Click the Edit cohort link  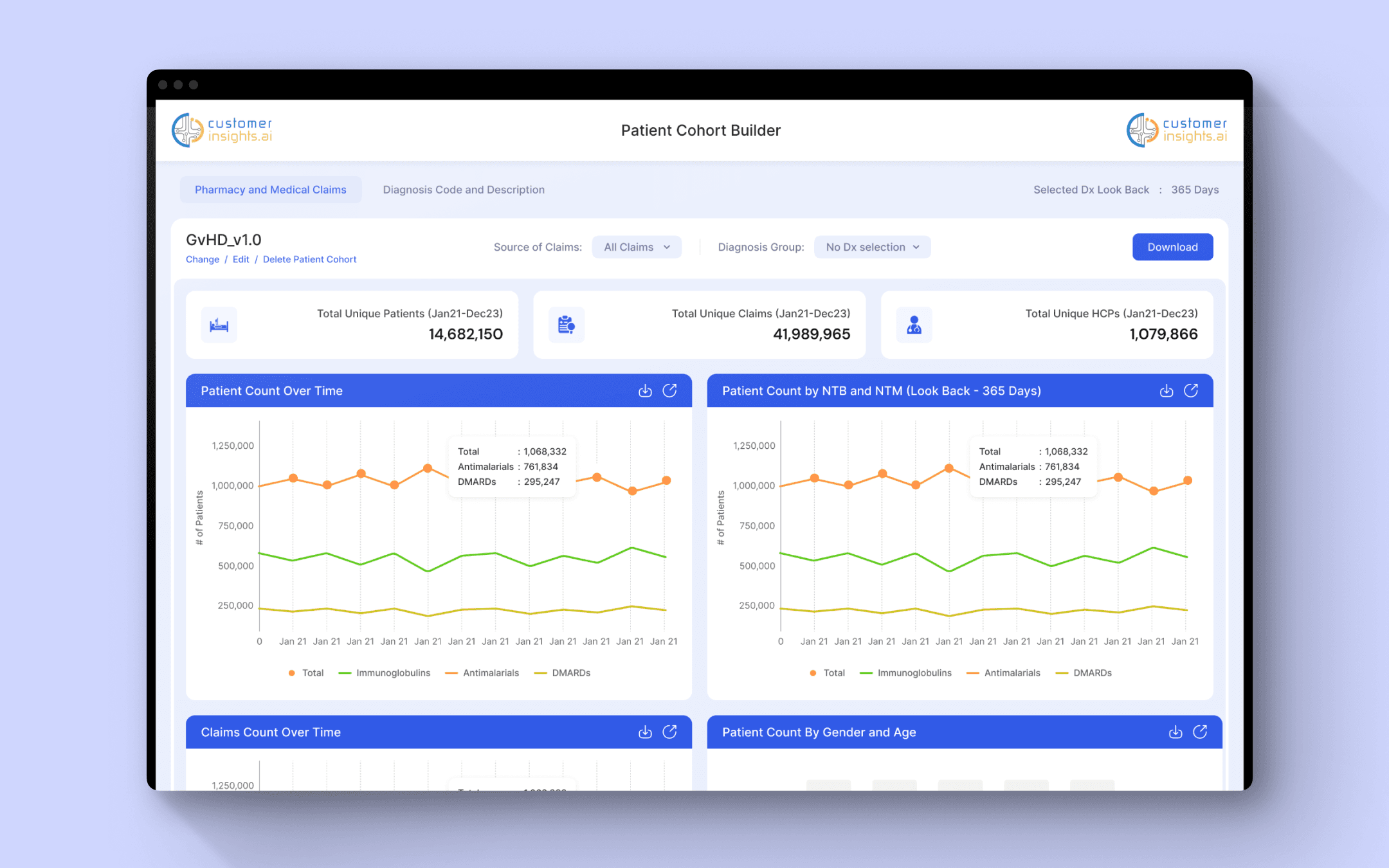click(x=241, y=260)
